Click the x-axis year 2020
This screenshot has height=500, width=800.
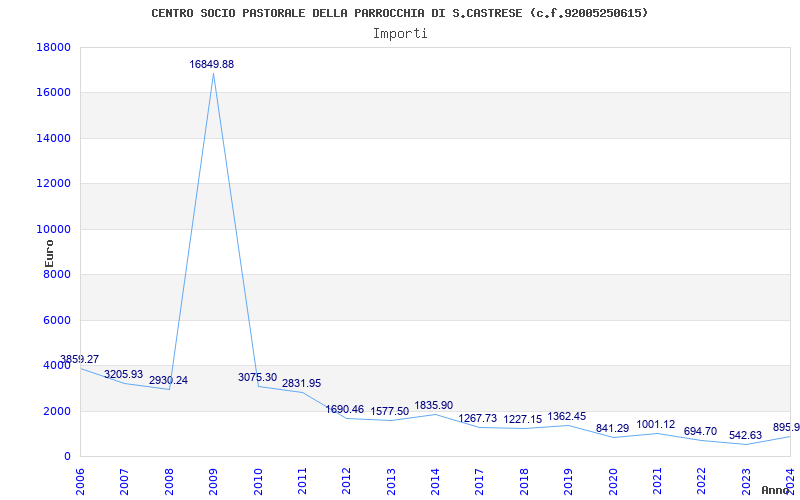point(613,481)
